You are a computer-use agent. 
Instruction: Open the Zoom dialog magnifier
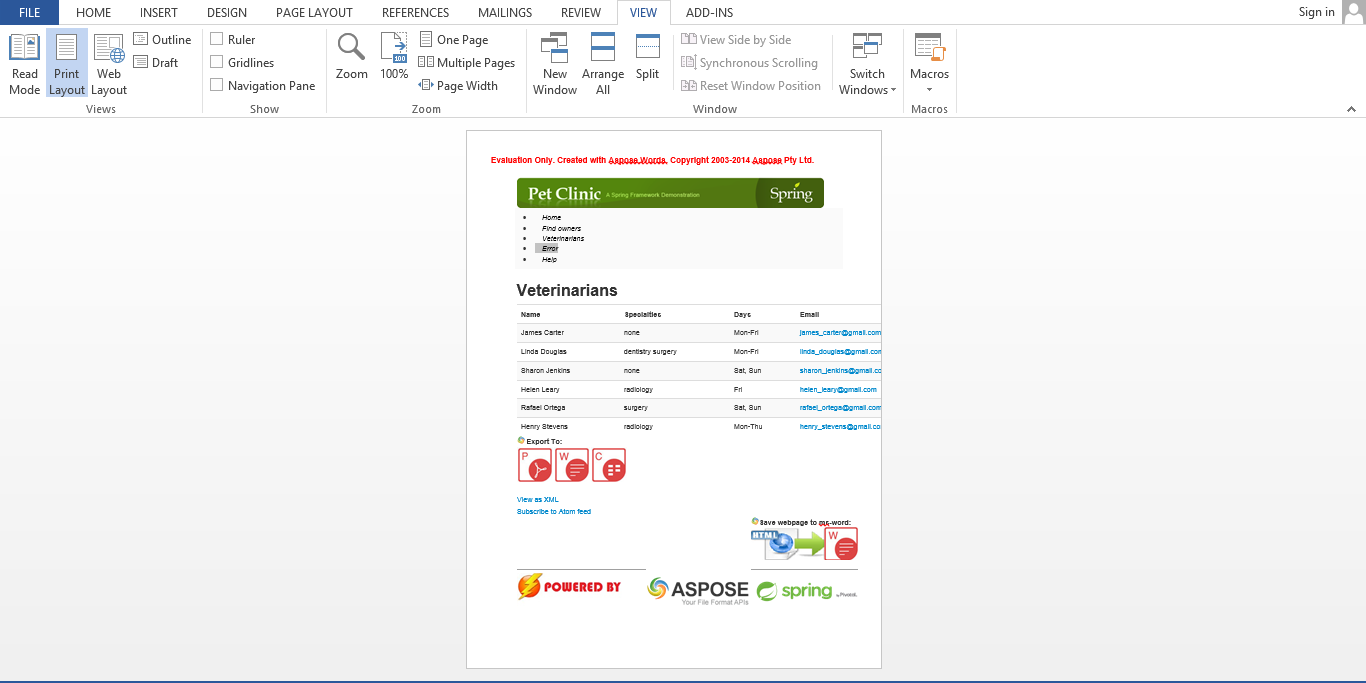coord(351,57)
